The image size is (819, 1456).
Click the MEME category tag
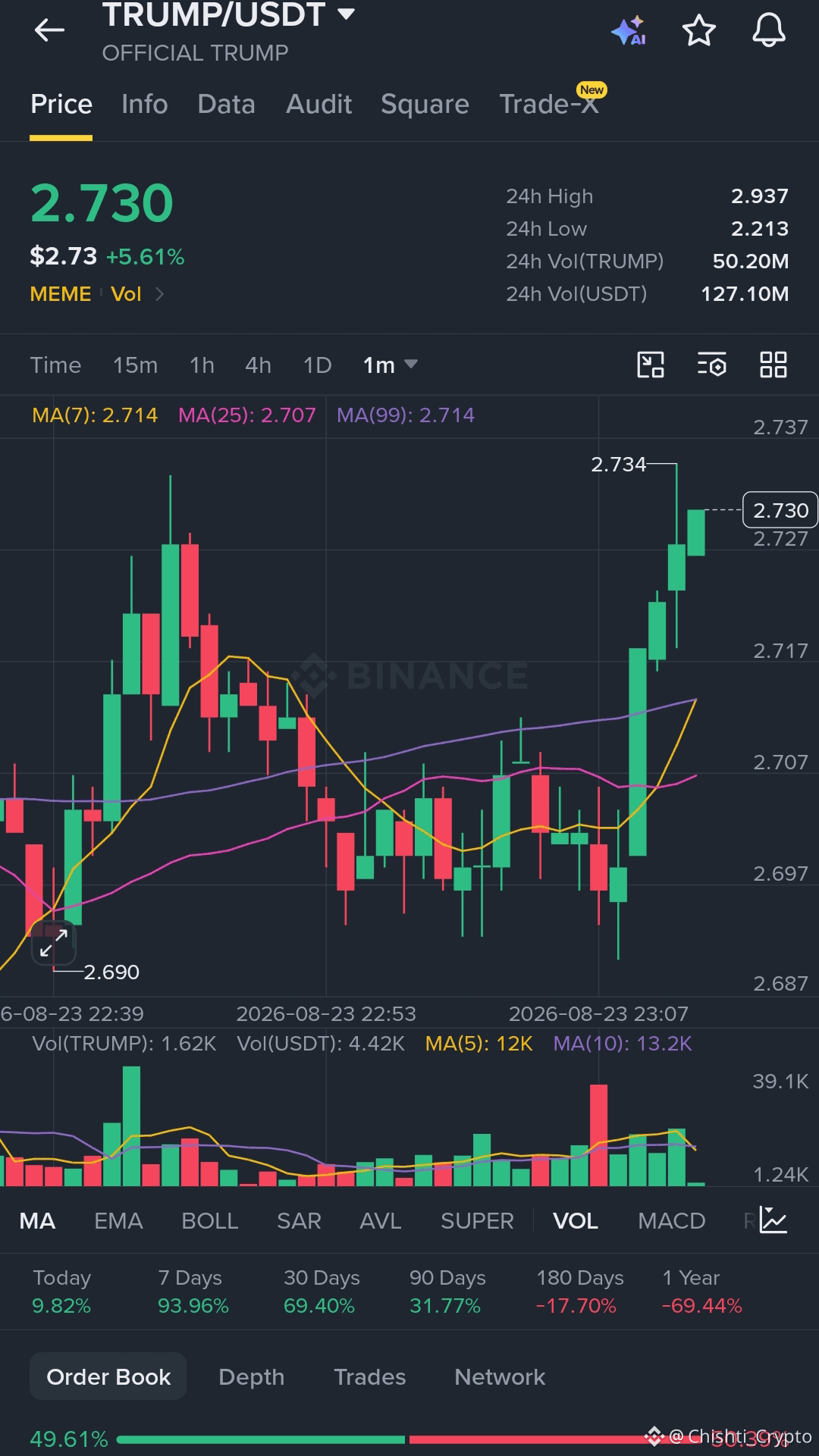click(x=61, y=294)
